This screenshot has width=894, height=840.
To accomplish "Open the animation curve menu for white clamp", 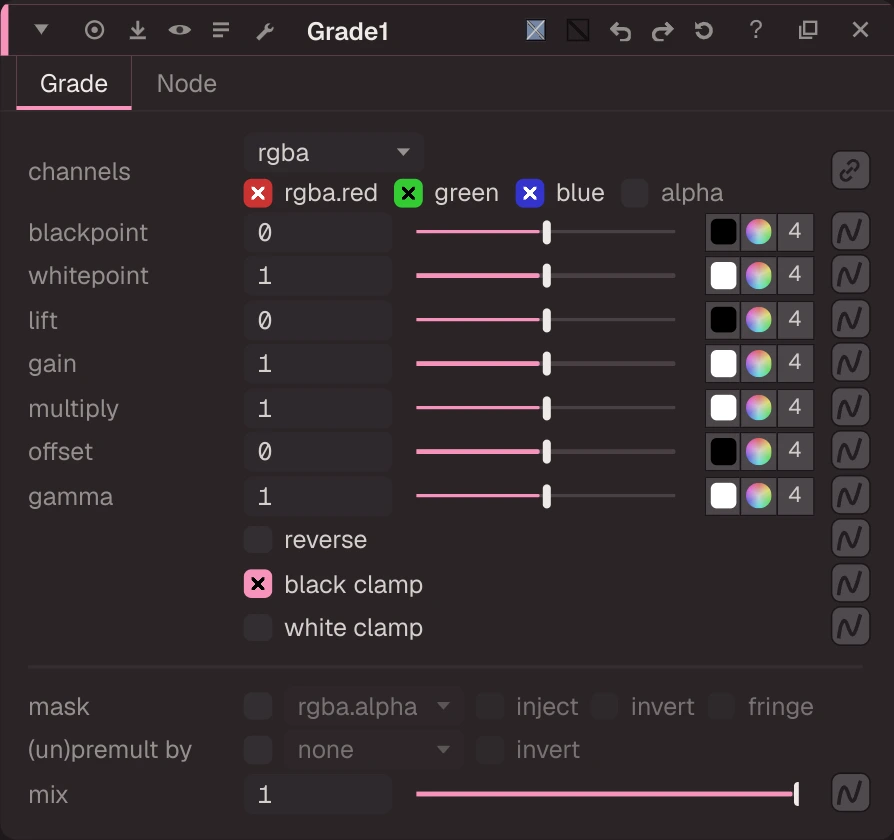I will [850, 626].
